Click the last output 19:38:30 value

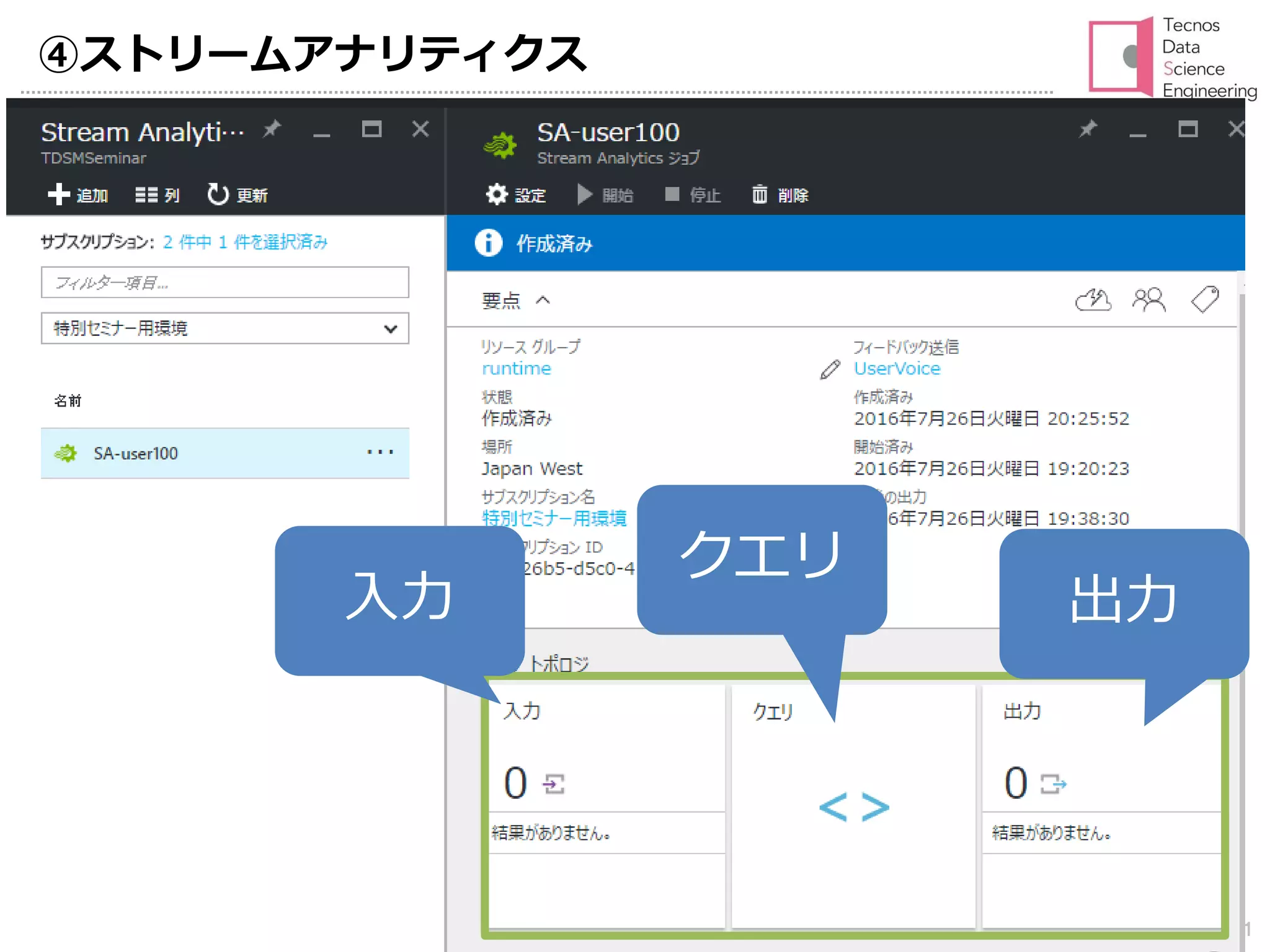coord(1008,518)
